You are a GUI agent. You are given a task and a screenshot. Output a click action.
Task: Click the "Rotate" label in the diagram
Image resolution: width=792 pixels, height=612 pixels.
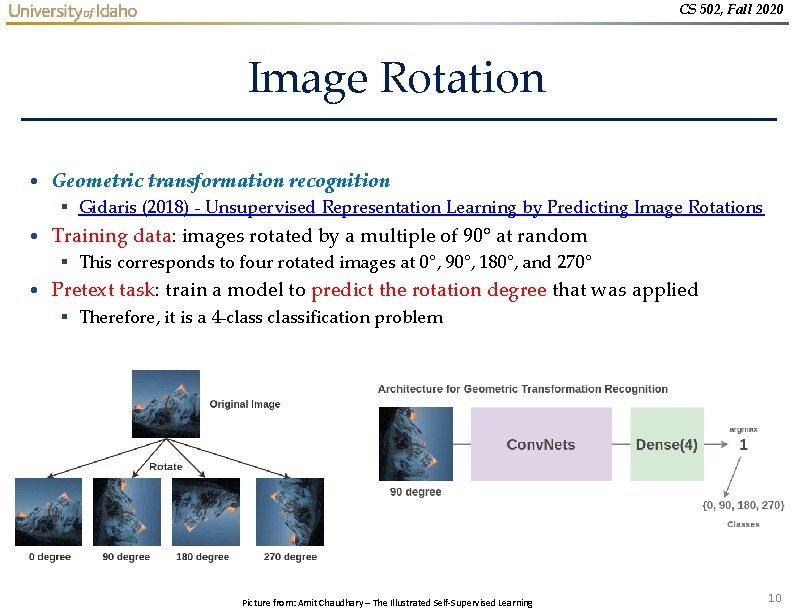(x=166, y=467)
